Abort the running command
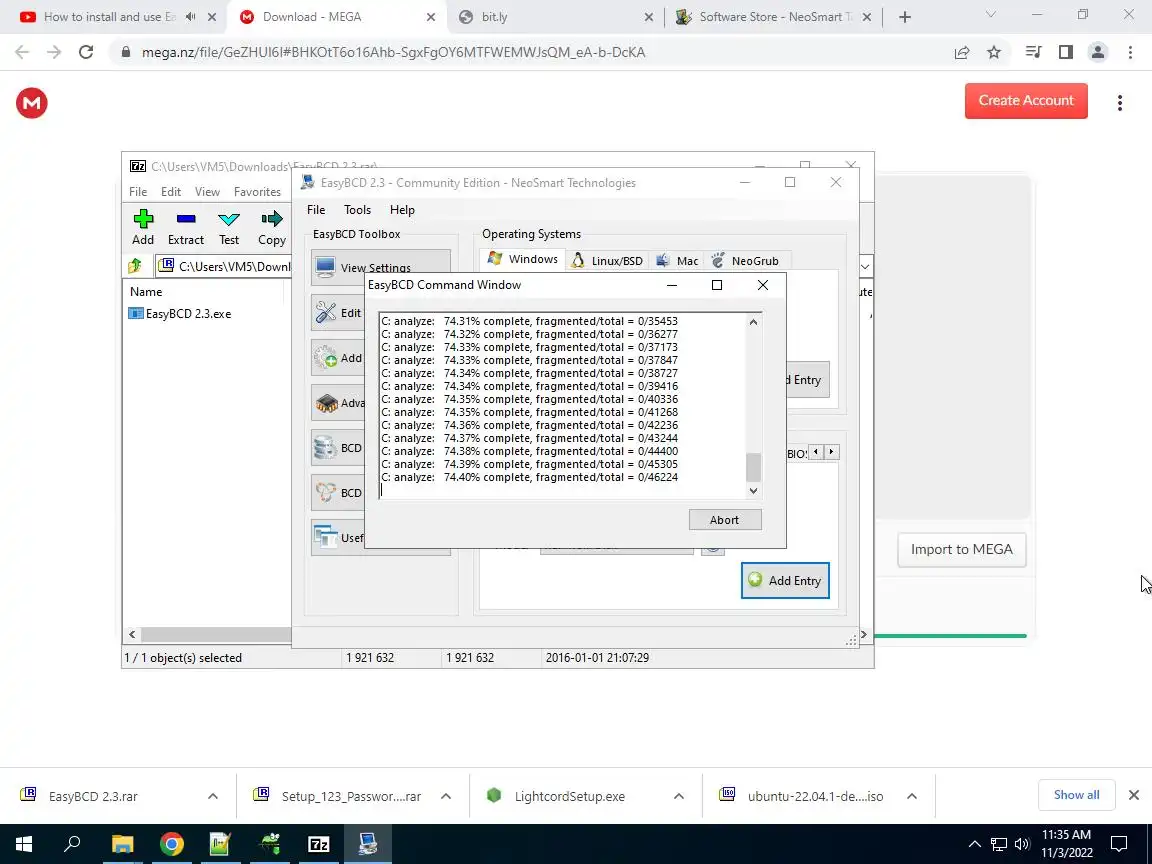Image resolution: width=1152 pixels, height=864 pixels. coord(724,519)
